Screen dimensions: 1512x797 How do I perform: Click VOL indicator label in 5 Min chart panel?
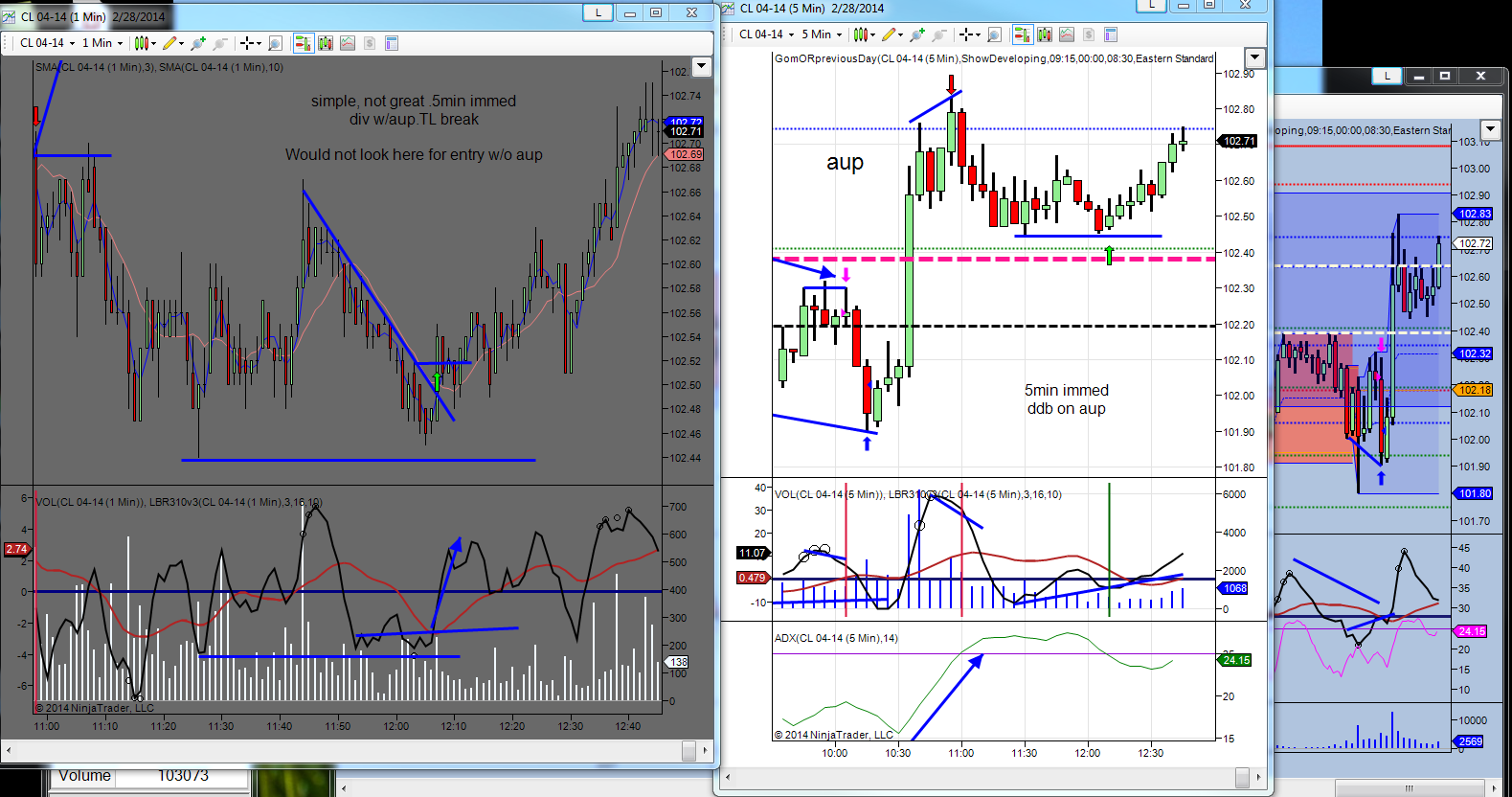click(x=917, y=494)
